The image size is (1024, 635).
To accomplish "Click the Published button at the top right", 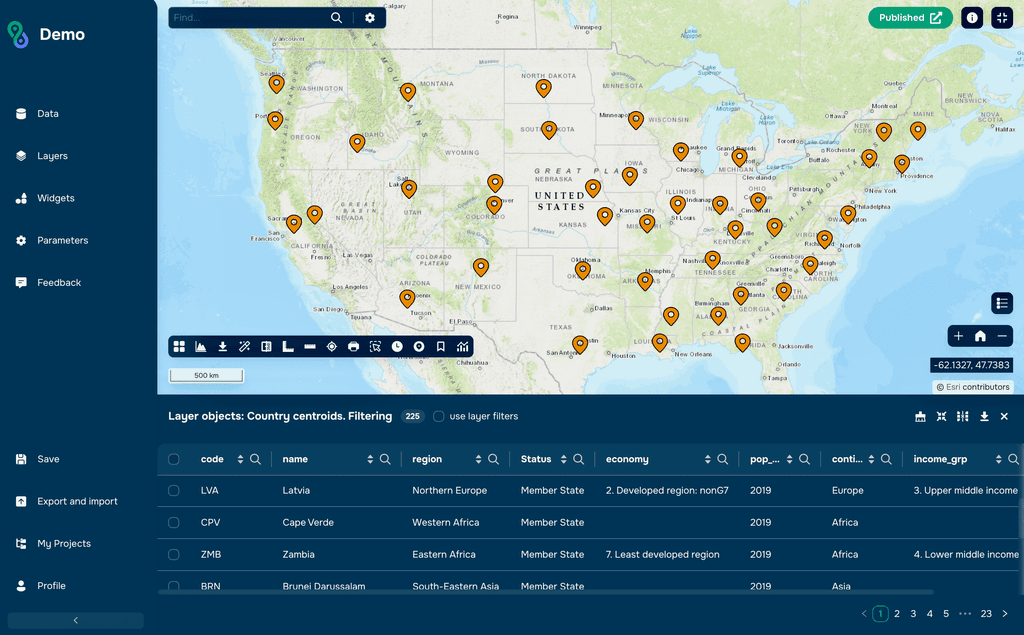I will click(910, 17).
